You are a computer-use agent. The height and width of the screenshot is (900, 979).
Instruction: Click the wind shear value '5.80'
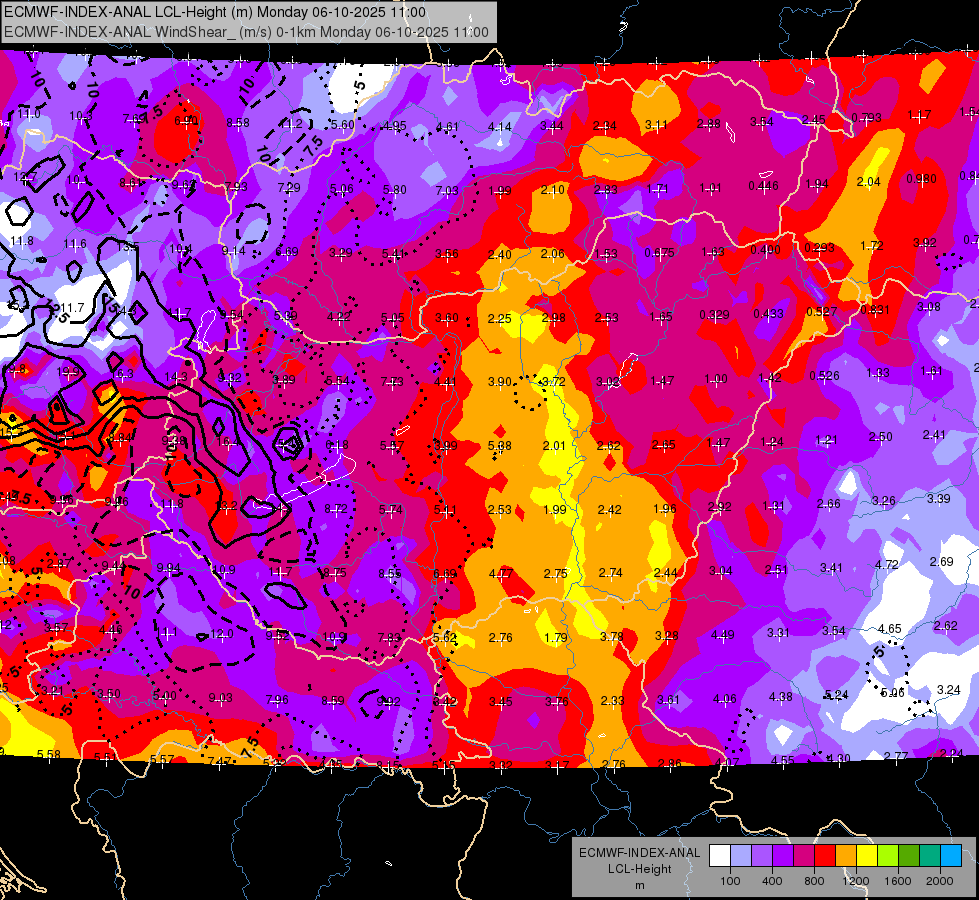pyautogui.click(x=395, y=189)
